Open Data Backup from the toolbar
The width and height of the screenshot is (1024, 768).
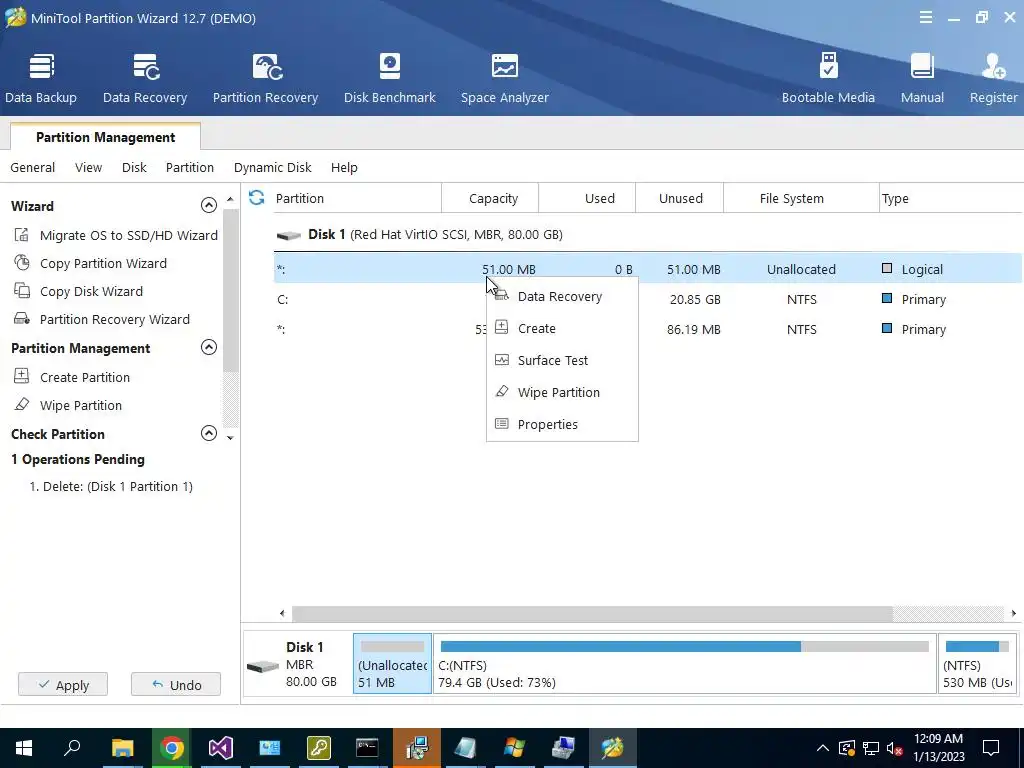coord(40,78)
